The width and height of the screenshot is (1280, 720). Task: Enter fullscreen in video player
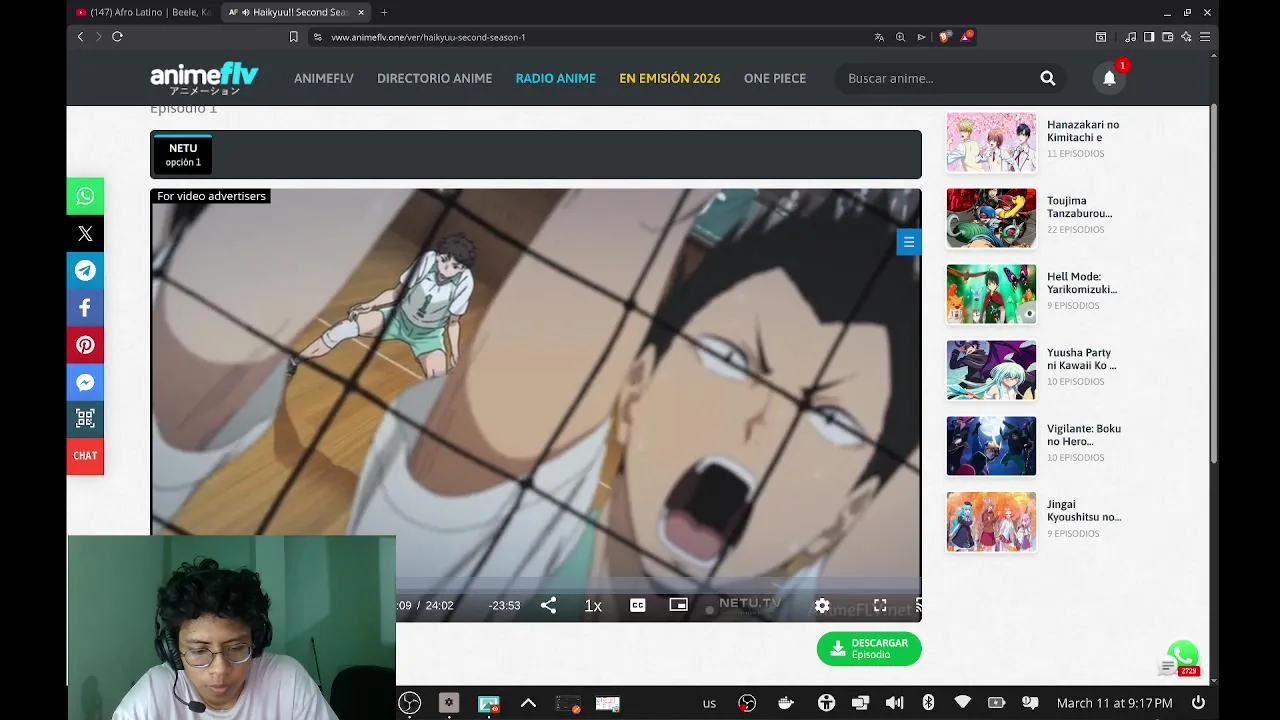click(x=880, y=605)
